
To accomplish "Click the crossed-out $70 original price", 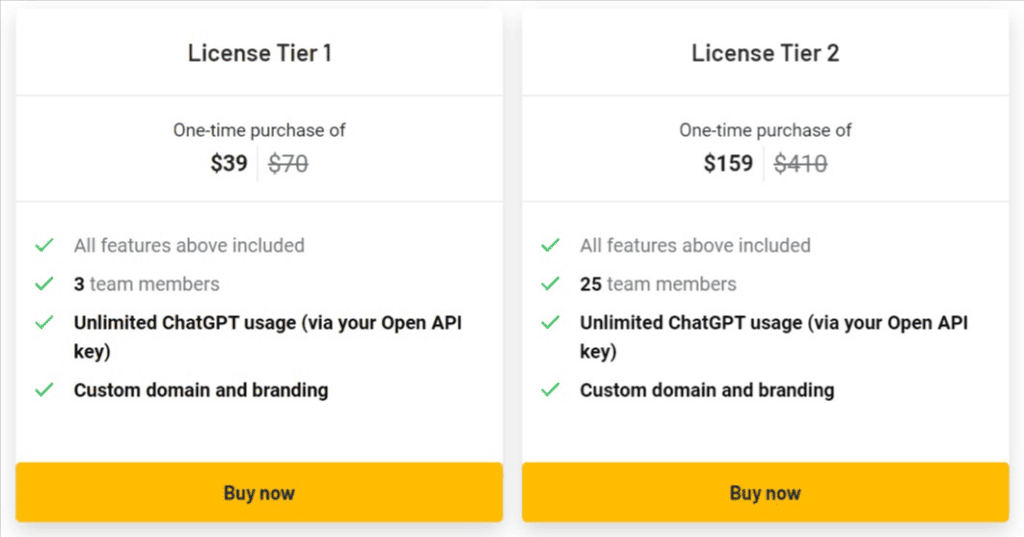I will click(289, 163).
